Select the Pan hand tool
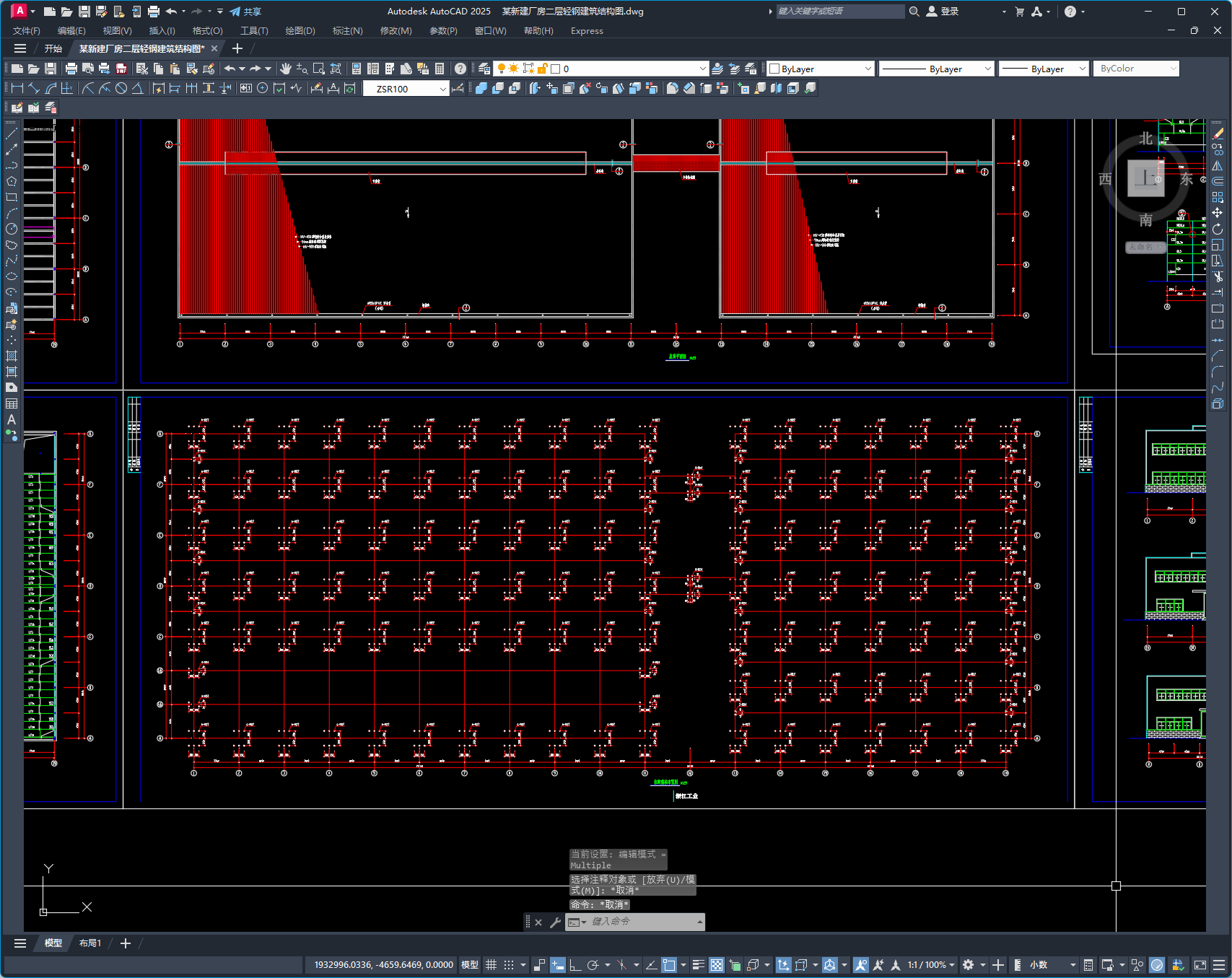1232x978 pixels. 286,69
